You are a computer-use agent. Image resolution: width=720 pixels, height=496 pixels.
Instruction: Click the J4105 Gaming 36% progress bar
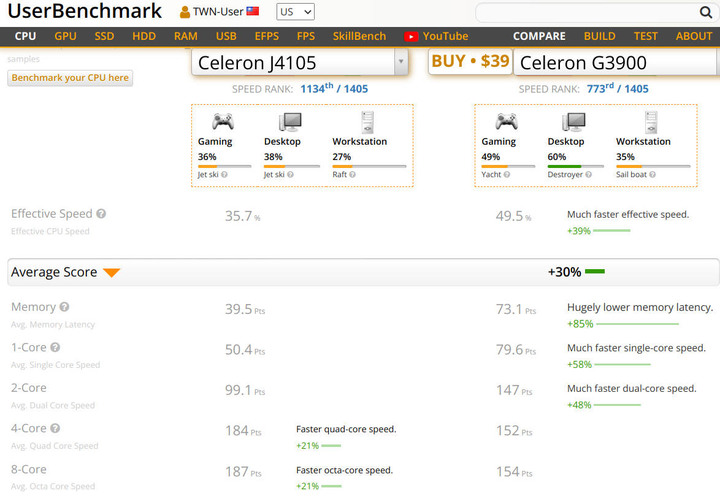(225, 166)
